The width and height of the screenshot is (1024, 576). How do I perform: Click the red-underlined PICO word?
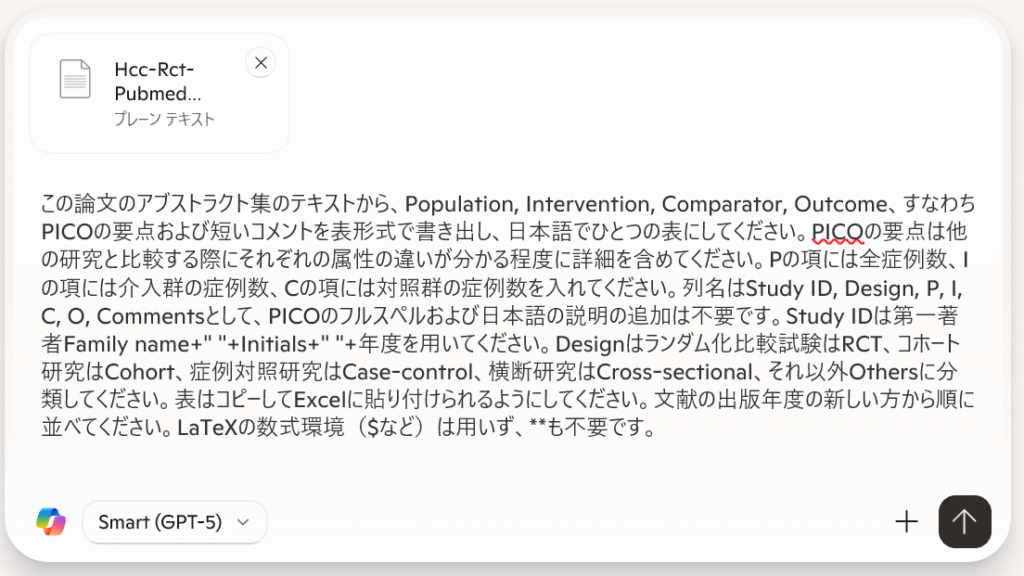(837, 233)
